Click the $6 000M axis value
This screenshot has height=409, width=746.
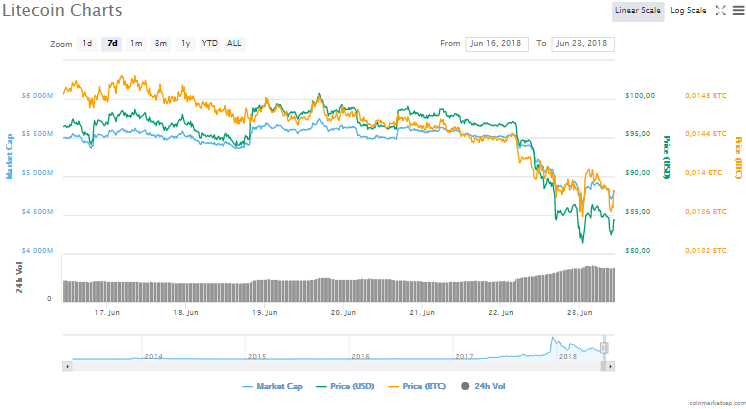pyautogui.click(x=37, y=96)
